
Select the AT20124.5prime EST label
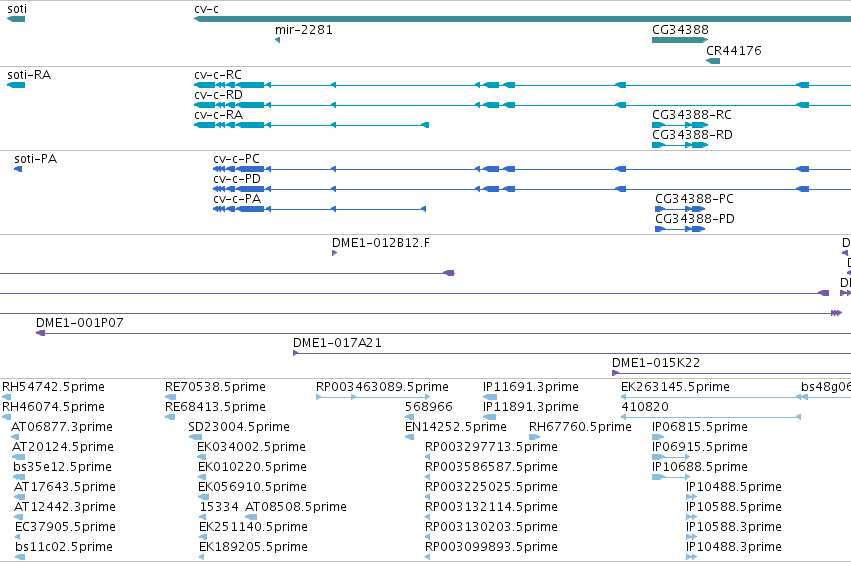click(63, 448)
